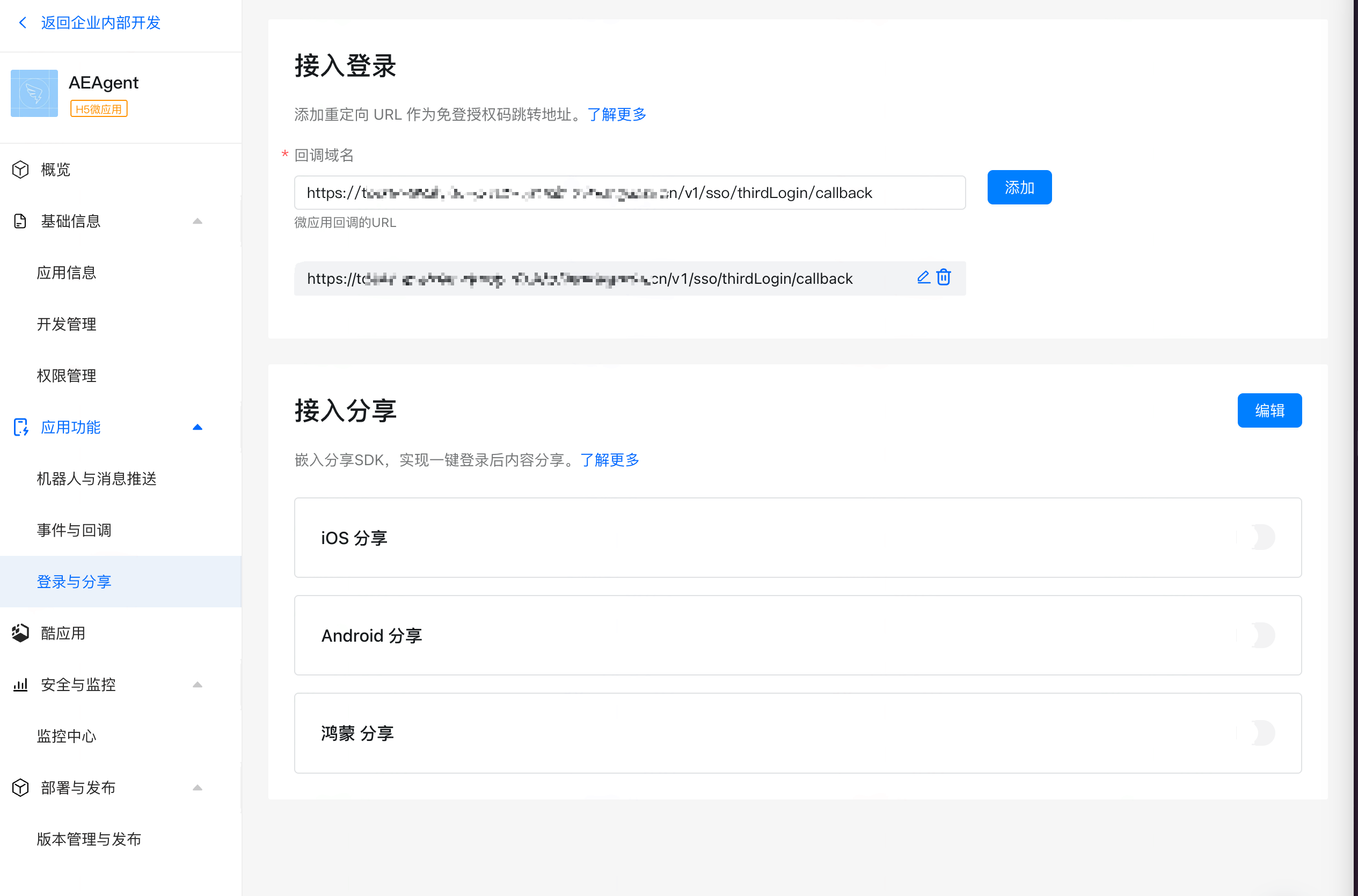Click 了解更多 link under 接入分享
This screenshot has width=1358, height=896.
(x=609, y=459)
